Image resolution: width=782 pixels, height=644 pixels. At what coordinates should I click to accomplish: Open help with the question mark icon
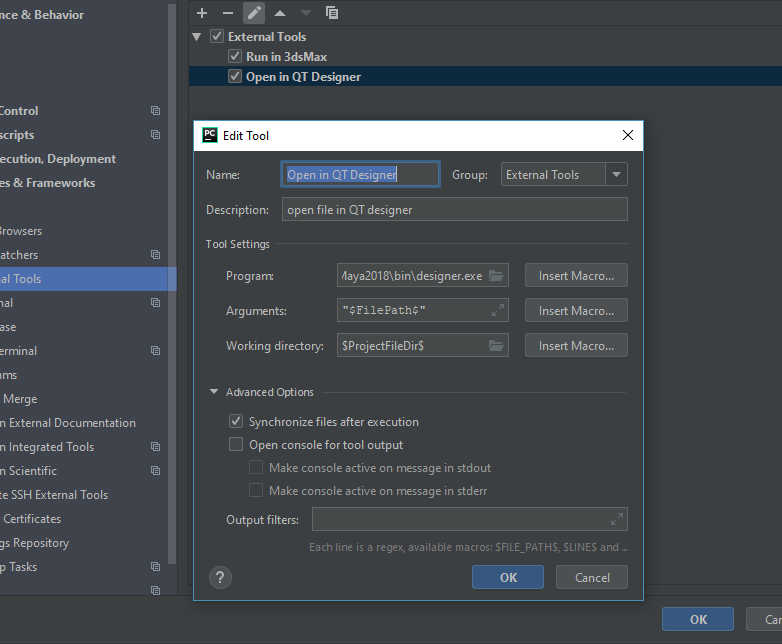pyautogui.click(x=220, y=577)
